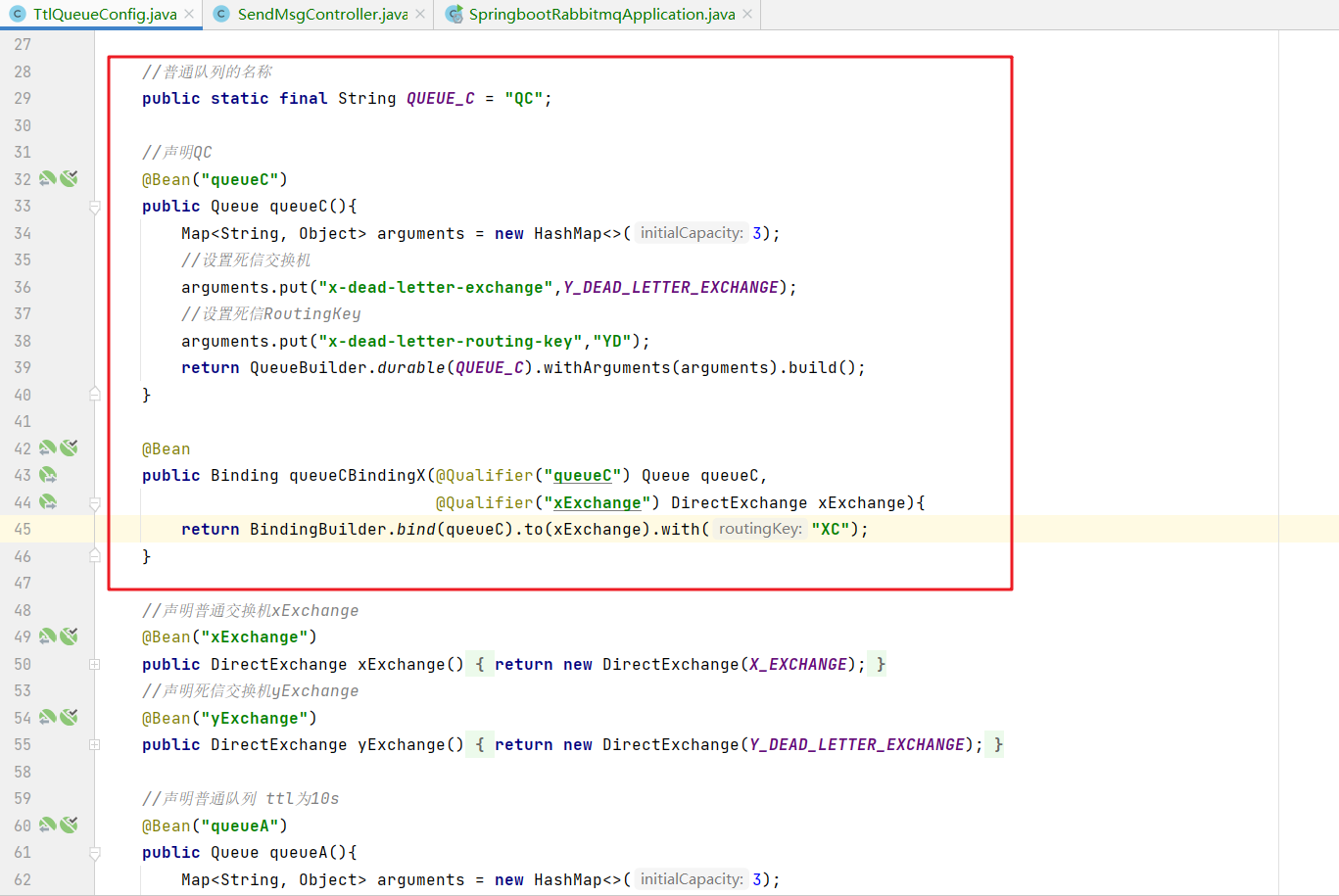Screen dimensions: 1339x896
Task: Click the @Bean("xExchange") annotation on line 49
Action: click(230, 637)
